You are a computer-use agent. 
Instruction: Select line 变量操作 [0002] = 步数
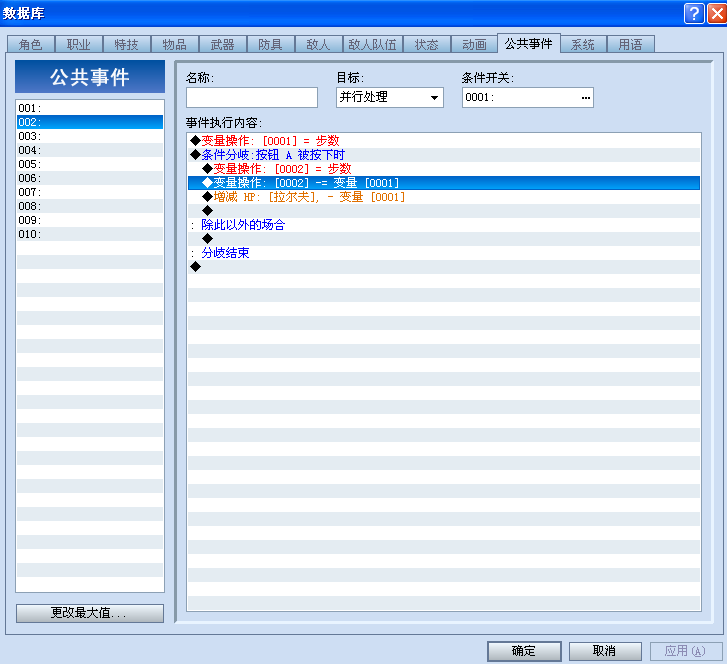pyautogui.click(x=444, y=169)
